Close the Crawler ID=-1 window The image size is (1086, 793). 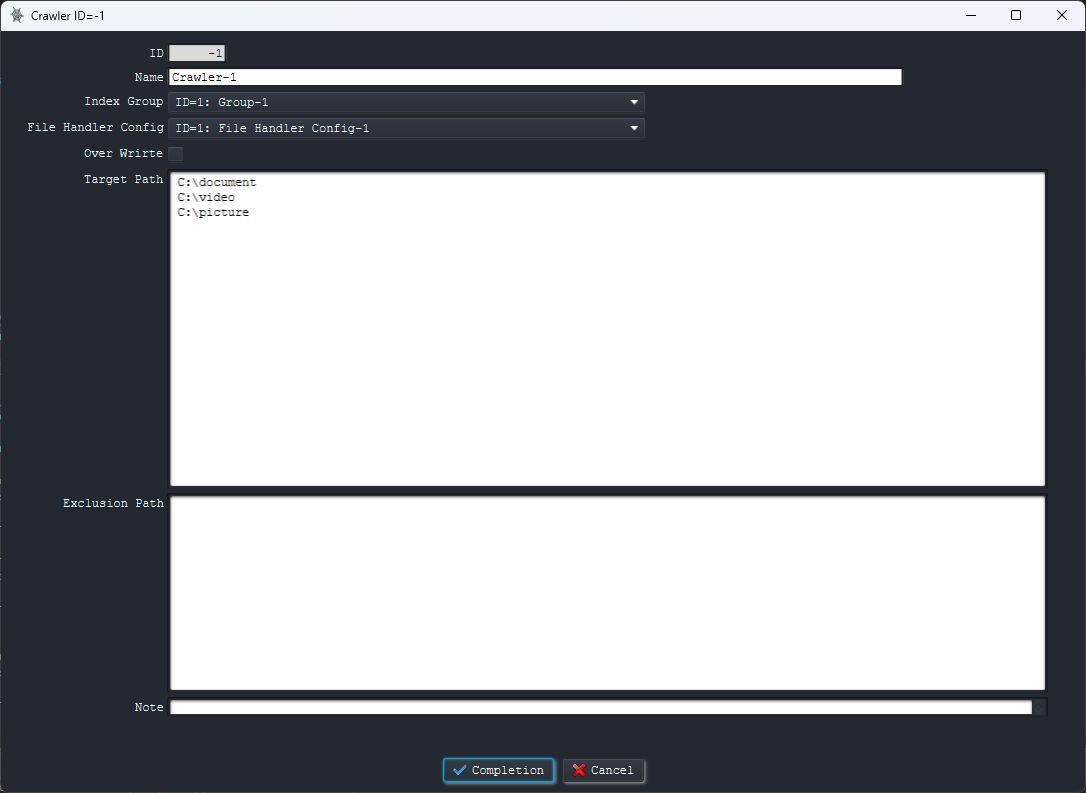[x=1062, y=16]
